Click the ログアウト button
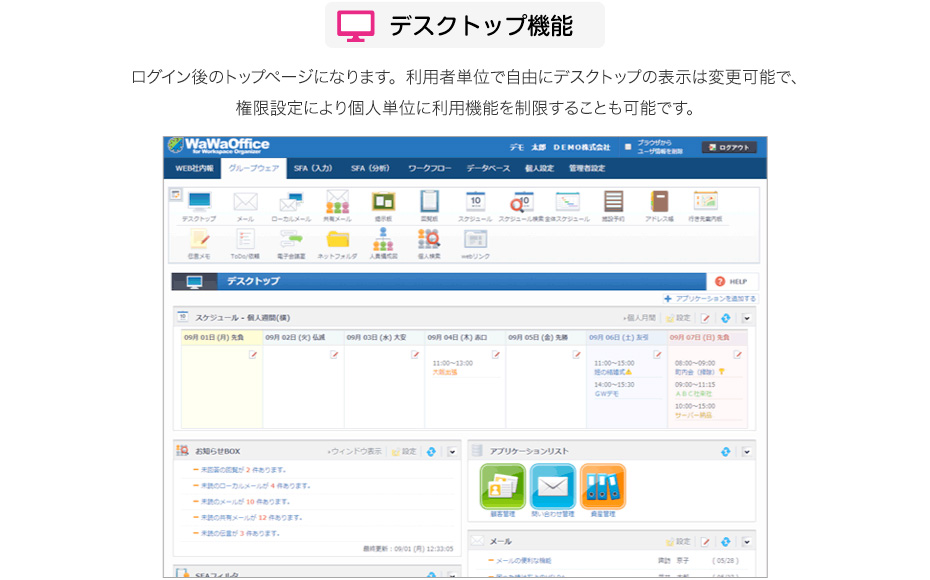Viewport: 930px width, 580px height. (728, 147)
